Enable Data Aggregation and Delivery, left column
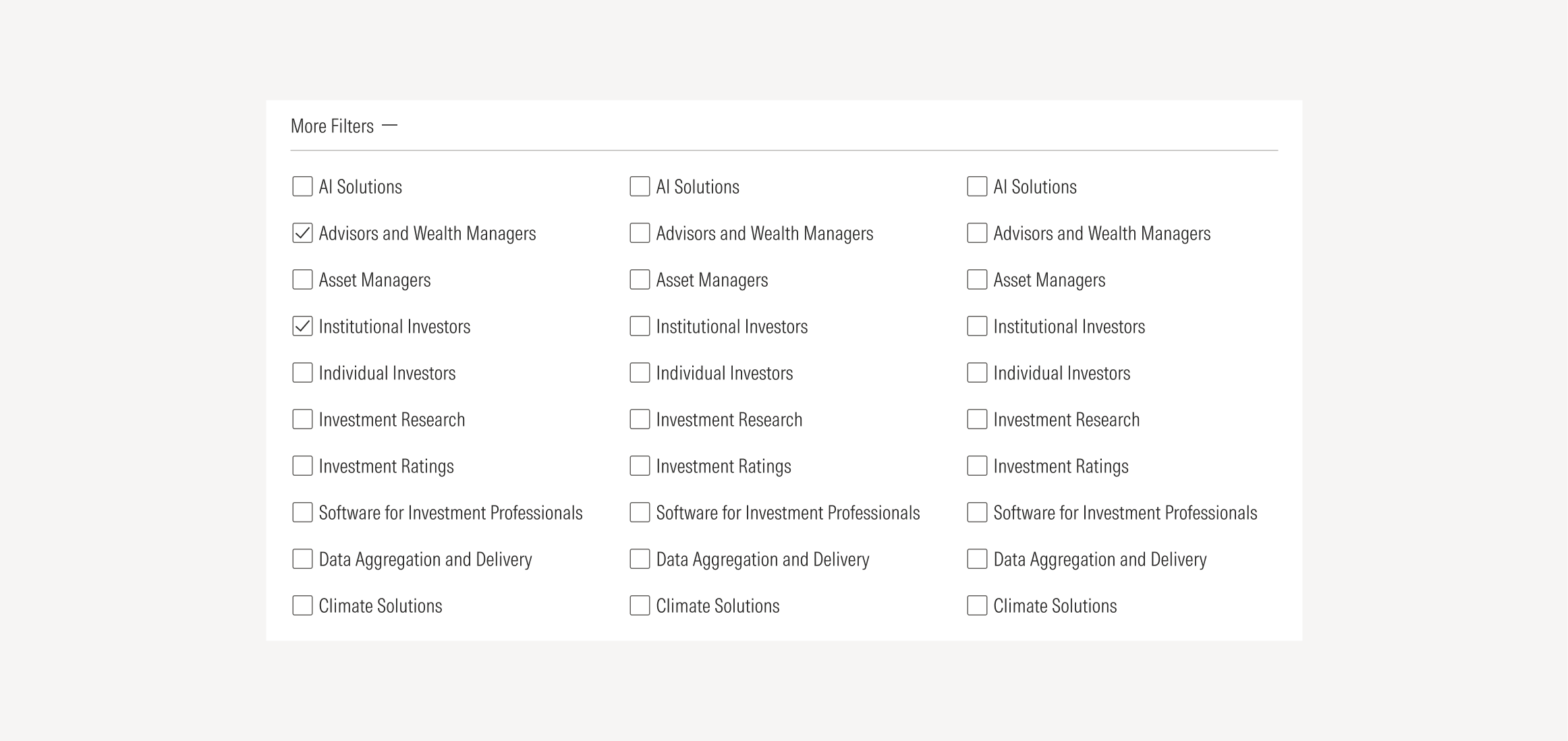The image size is (1568, 741). click(302, 559)
